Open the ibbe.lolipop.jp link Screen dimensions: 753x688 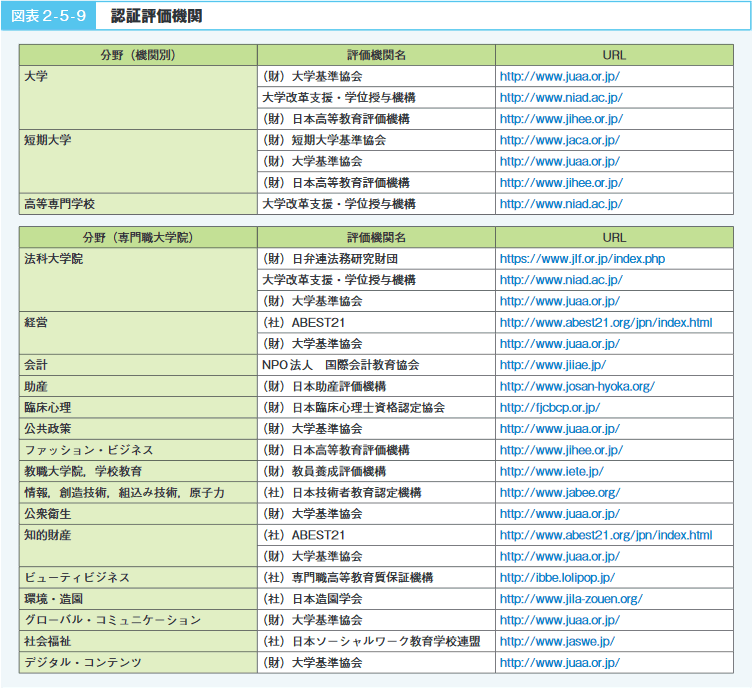(x=557, y=578)
